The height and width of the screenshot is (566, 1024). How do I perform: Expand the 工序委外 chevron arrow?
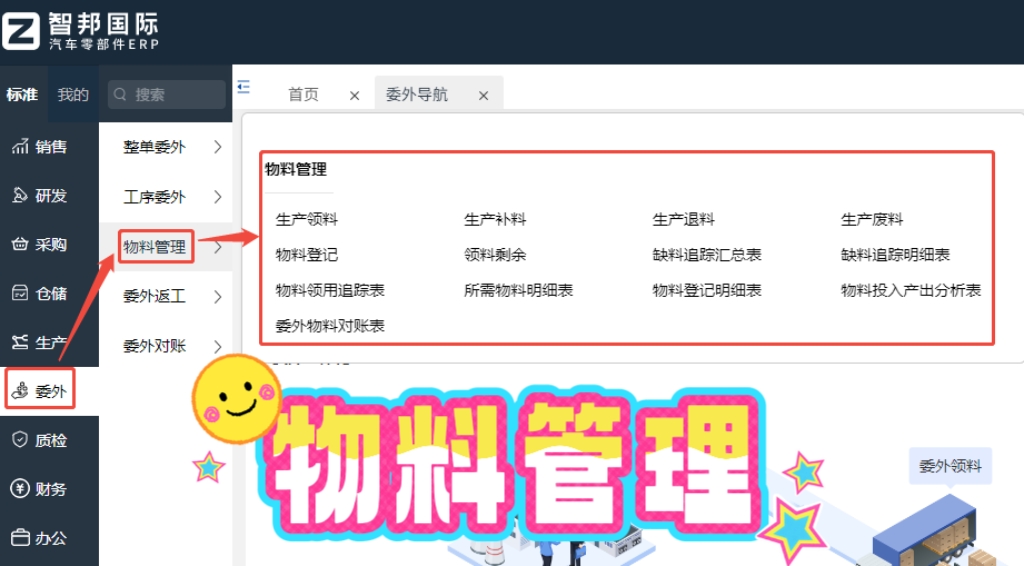click(217, 197)
